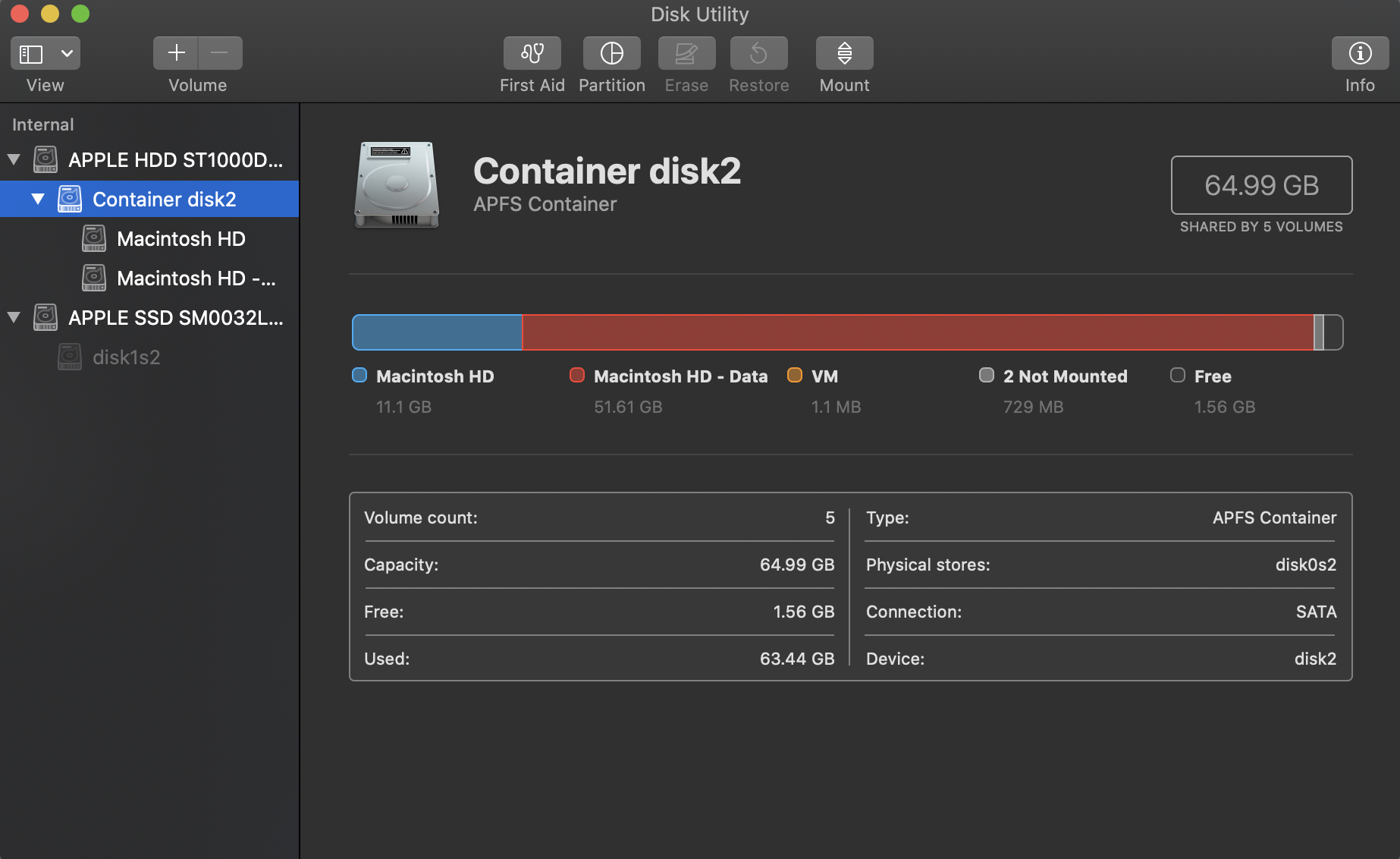Click the red Macintosh HD - Data swatch
Viewport: 1400px width, 859px height.
[577, 375]
